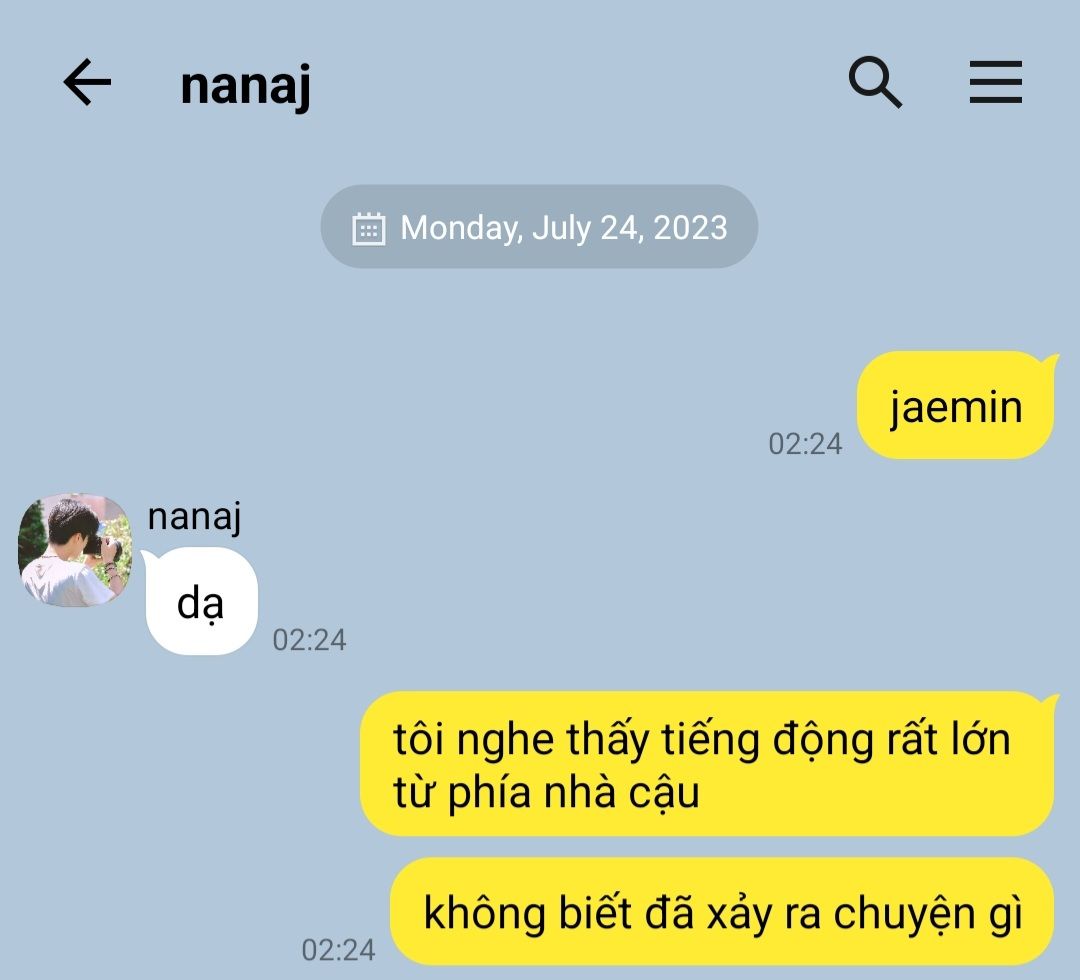
Task: Tap the "Monday, July 24, 2023" date label
Action: point(563,227)
